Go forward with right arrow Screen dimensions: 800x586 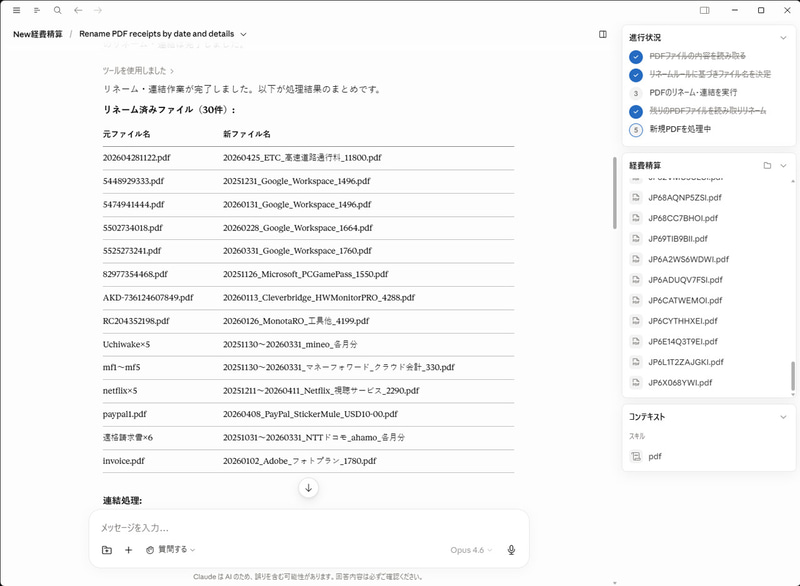(98, 10)
